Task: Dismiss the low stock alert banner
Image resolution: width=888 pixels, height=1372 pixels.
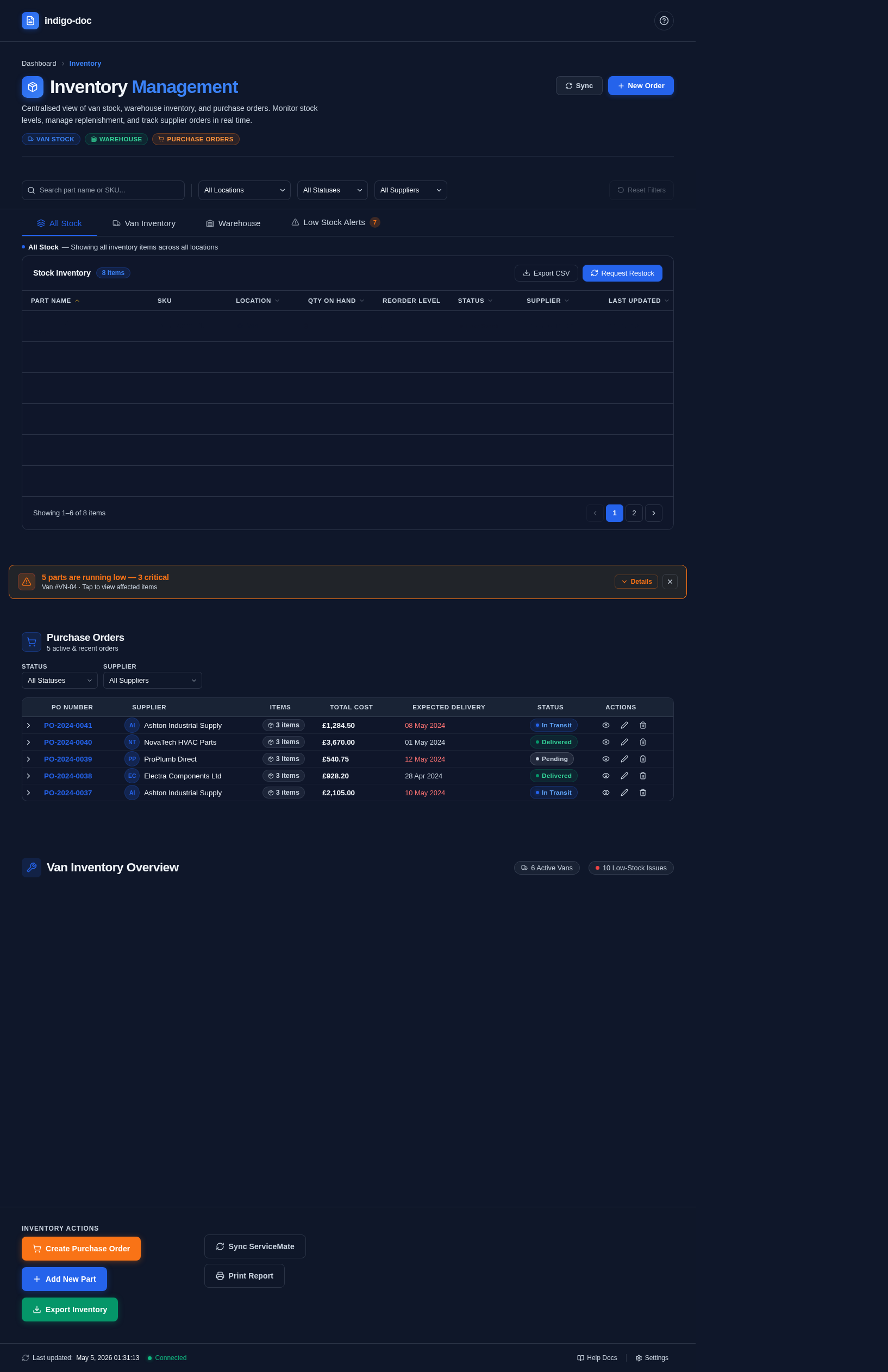Action: point(670,582)
